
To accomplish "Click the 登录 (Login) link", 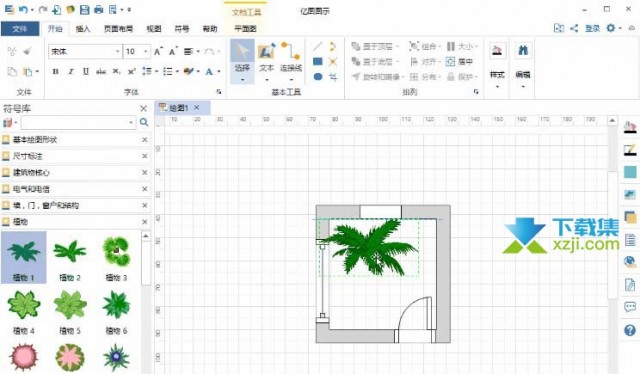I will pos(592,28).
